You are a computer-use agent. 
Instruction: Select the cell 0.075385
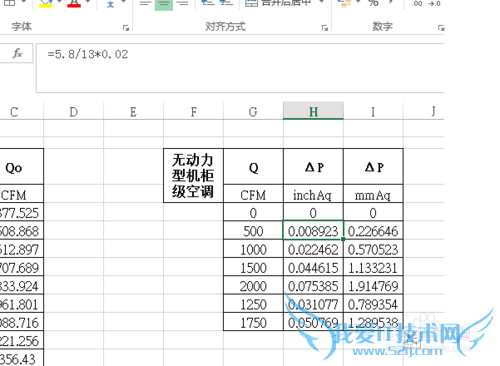click(313, 285)
